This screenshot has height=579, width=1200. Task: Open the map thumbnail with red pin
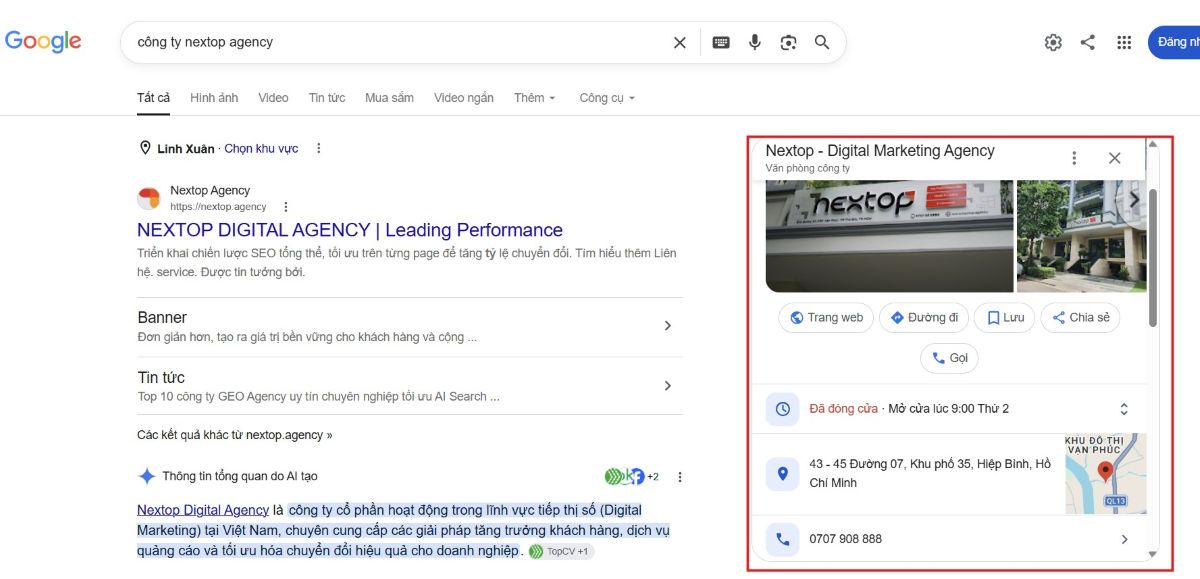[1105, 474]
